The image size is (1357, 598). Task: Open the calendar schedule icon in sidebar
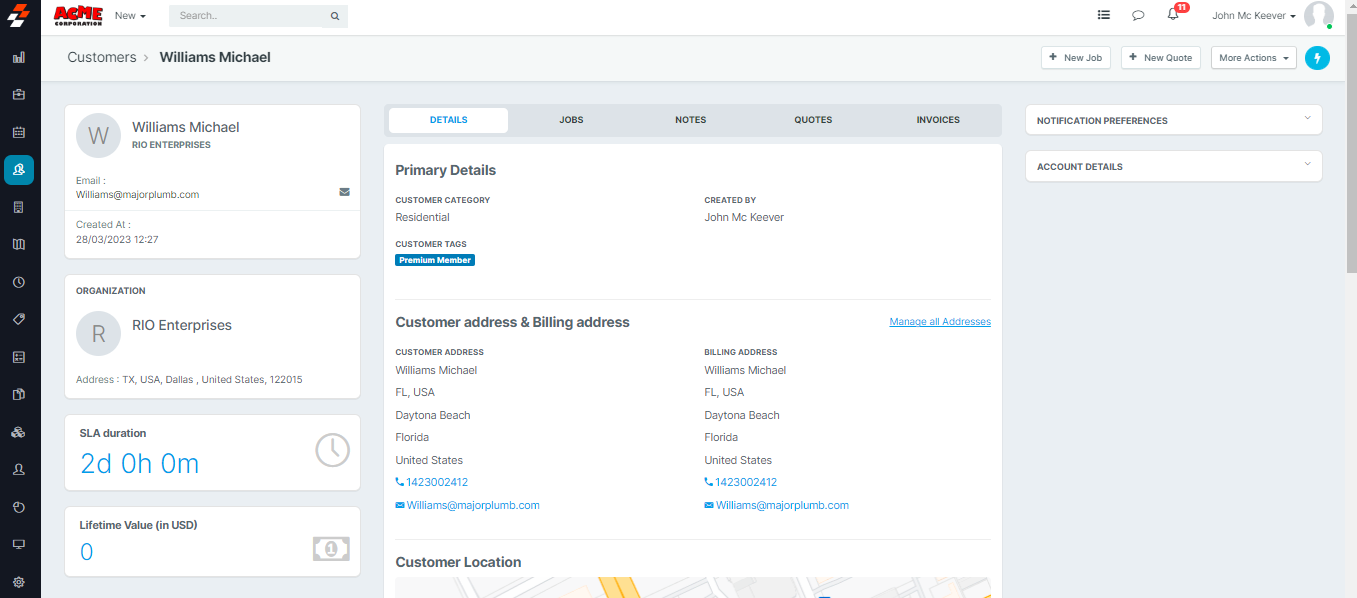pos(19,132)
